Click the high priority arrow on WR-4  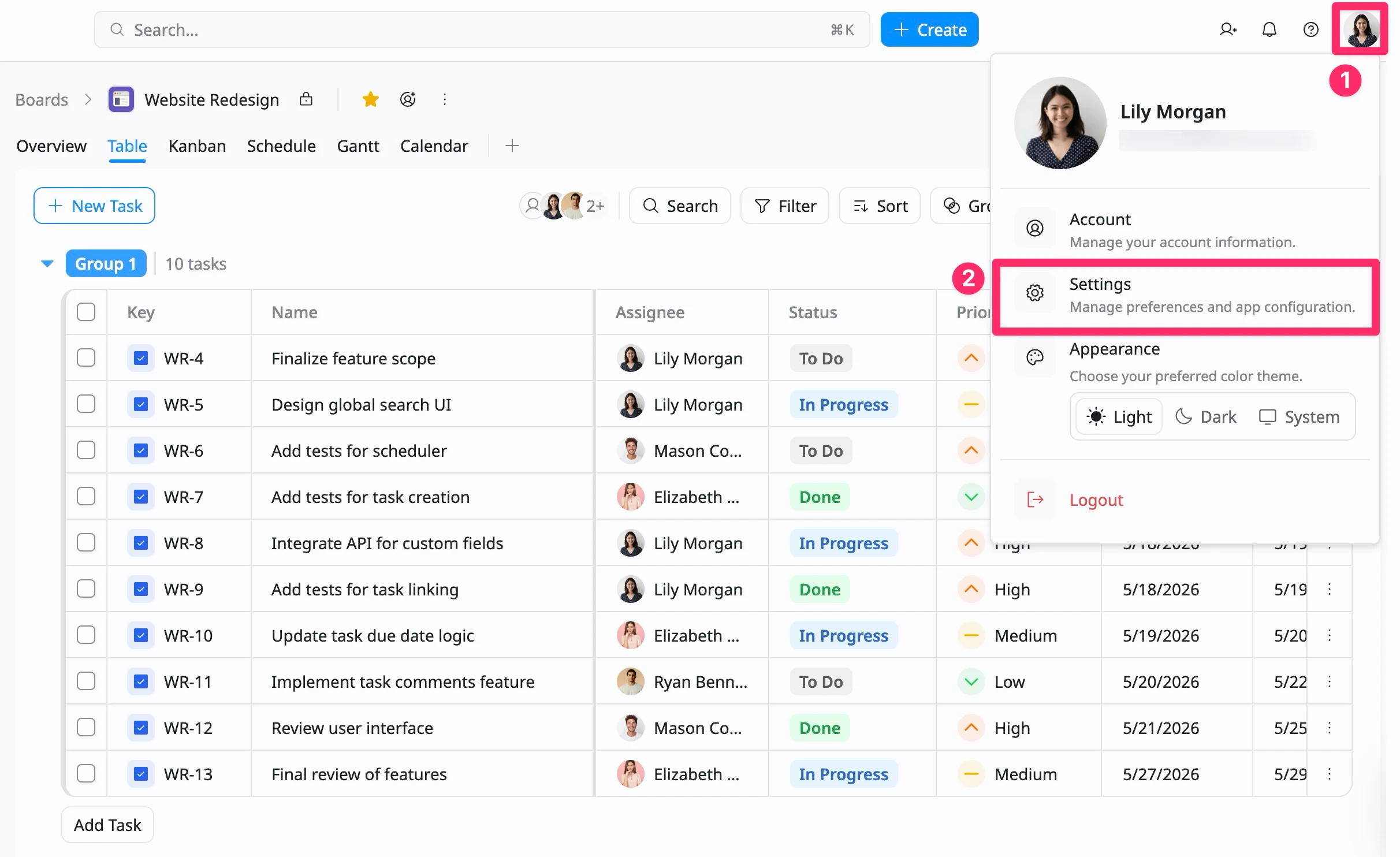(x=971, y=358)
